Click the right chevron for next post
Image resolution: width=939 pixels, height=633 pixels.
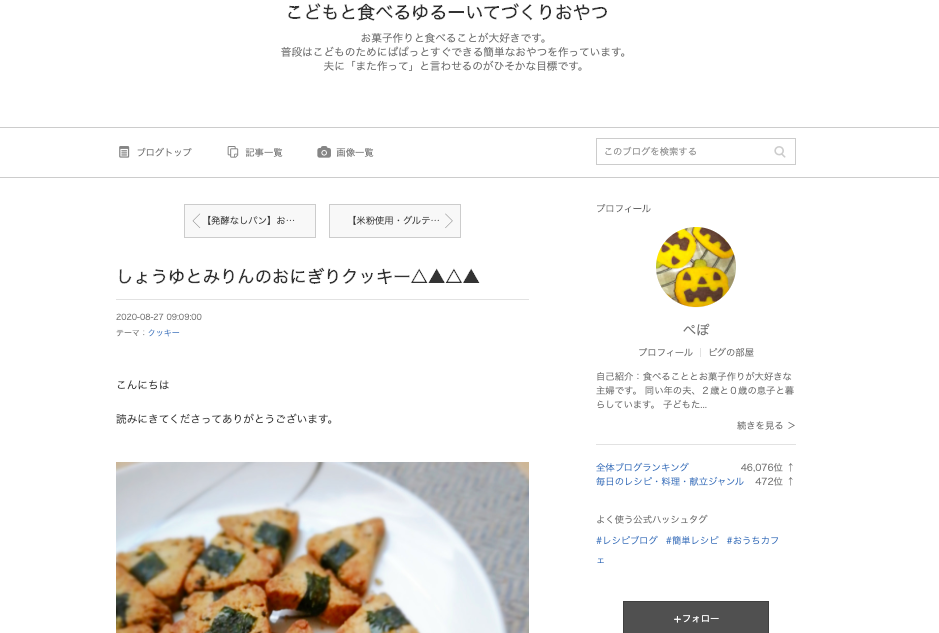[x=449, y=221]
